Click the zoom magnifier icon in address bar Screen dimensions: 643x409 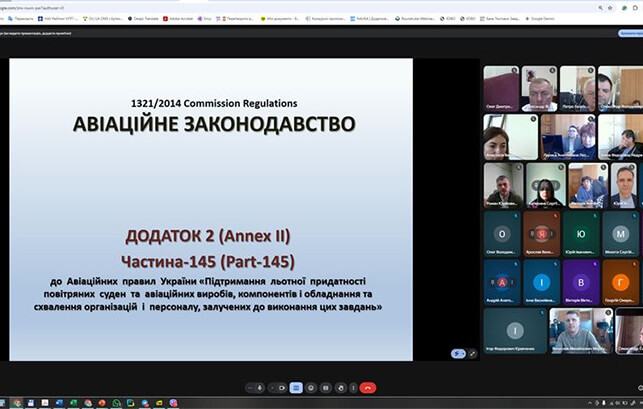[600, 7]
